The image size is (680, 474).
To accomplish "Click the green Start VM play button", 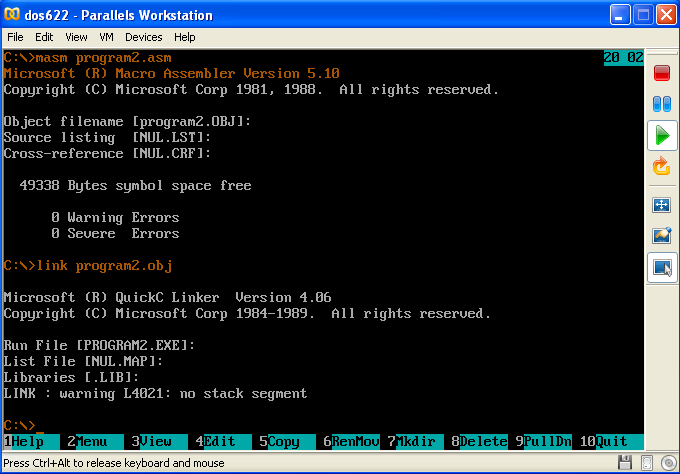I will 662,136.
